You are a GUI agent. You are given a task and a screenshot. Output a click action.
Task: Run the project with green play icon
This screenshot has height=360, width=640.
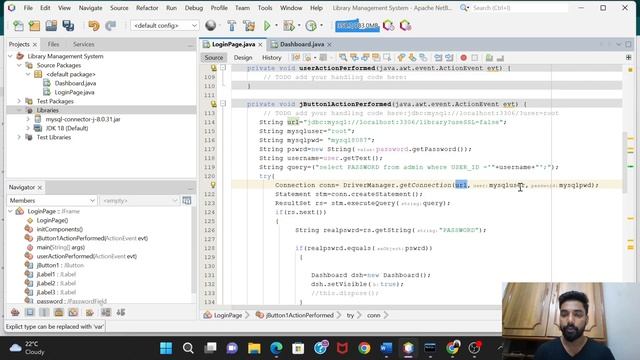coord(267,26)
